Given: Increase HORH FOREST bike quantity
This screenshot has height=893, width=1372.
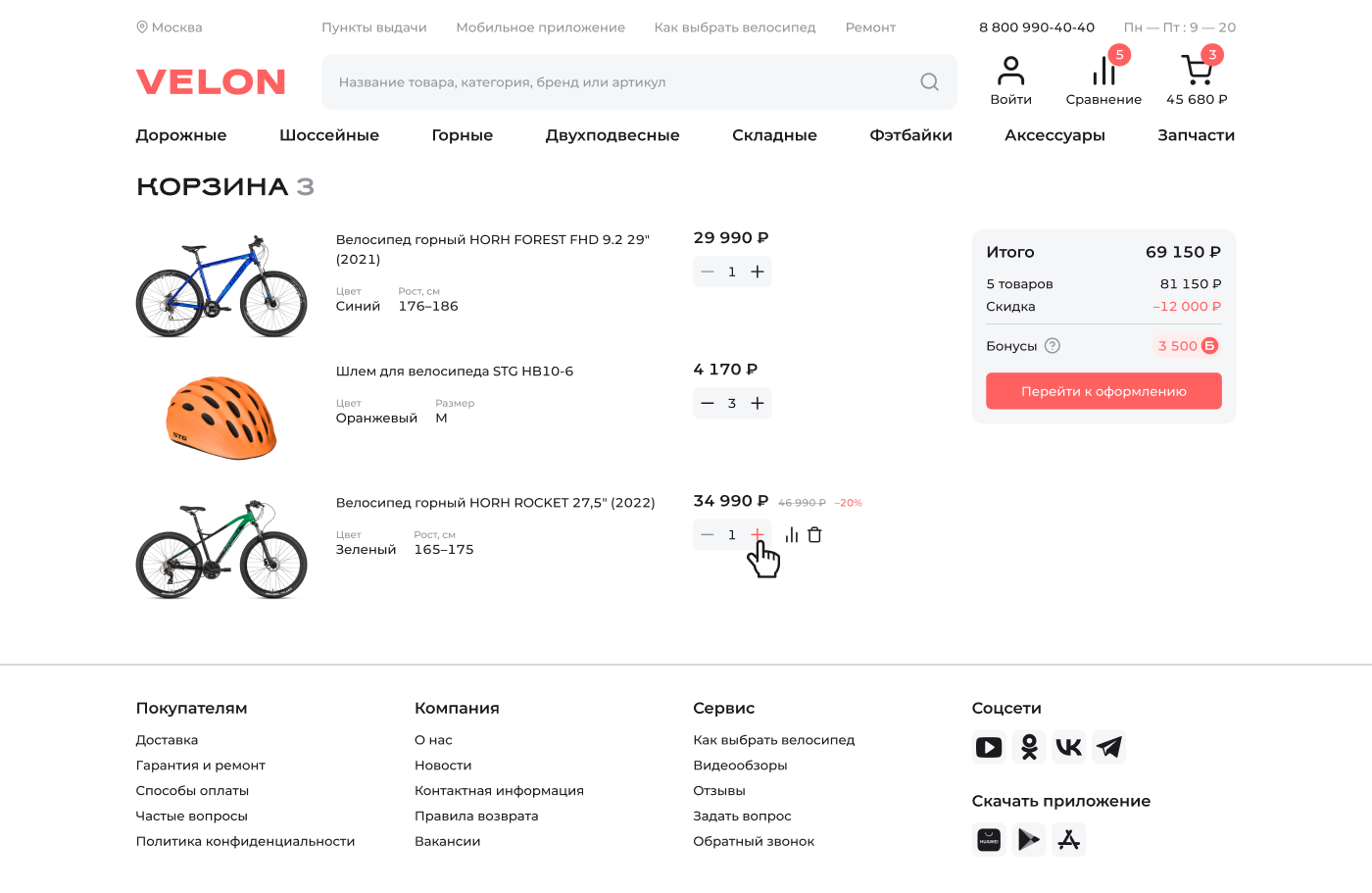Looking at the screenshot, I should [x=758, y=273].
